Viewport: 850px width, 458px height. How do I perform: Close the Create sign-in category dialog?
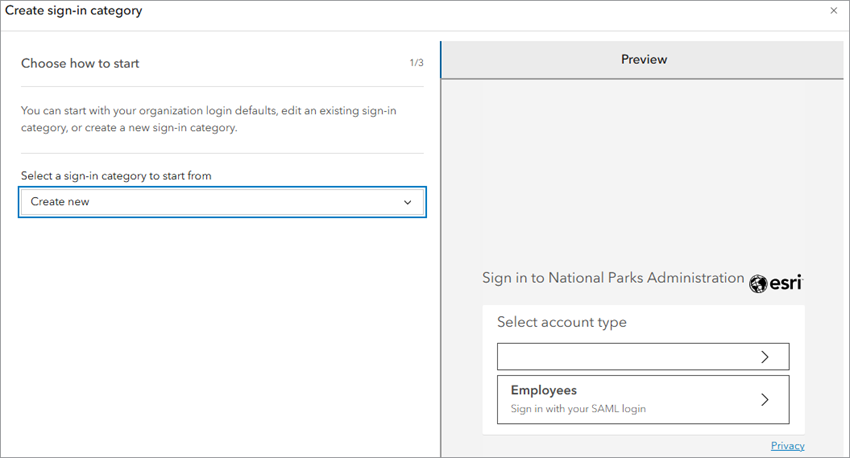tap(833, 11)
